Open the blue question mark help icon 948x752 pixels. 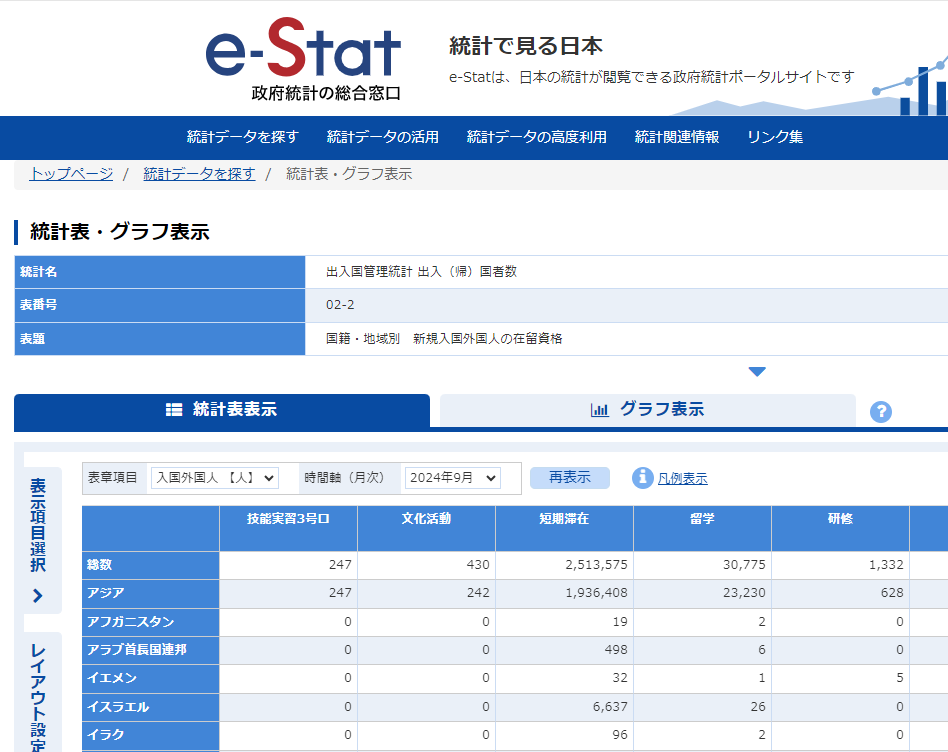[880, 412]
